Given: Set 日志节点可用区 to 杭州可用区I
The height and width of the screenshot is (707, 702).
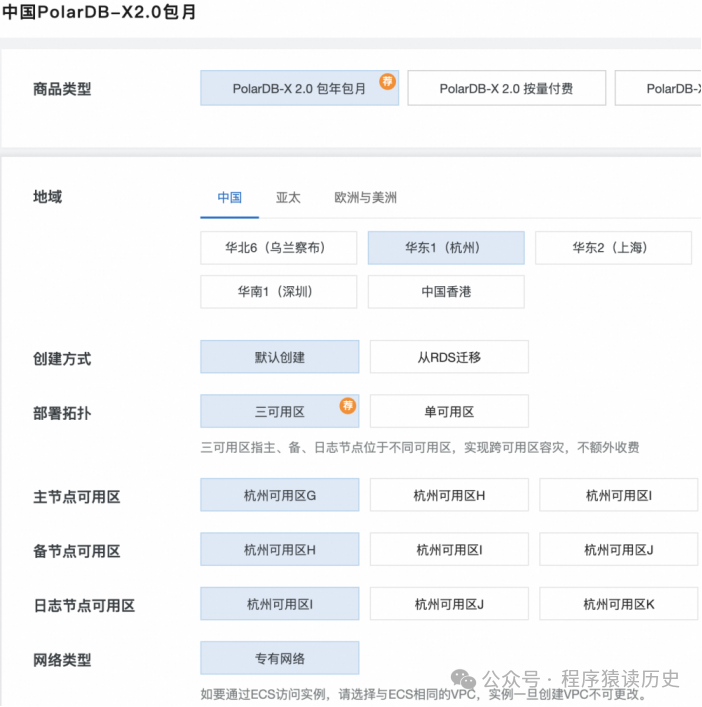Looking at the screenshot, I should 280,604.
